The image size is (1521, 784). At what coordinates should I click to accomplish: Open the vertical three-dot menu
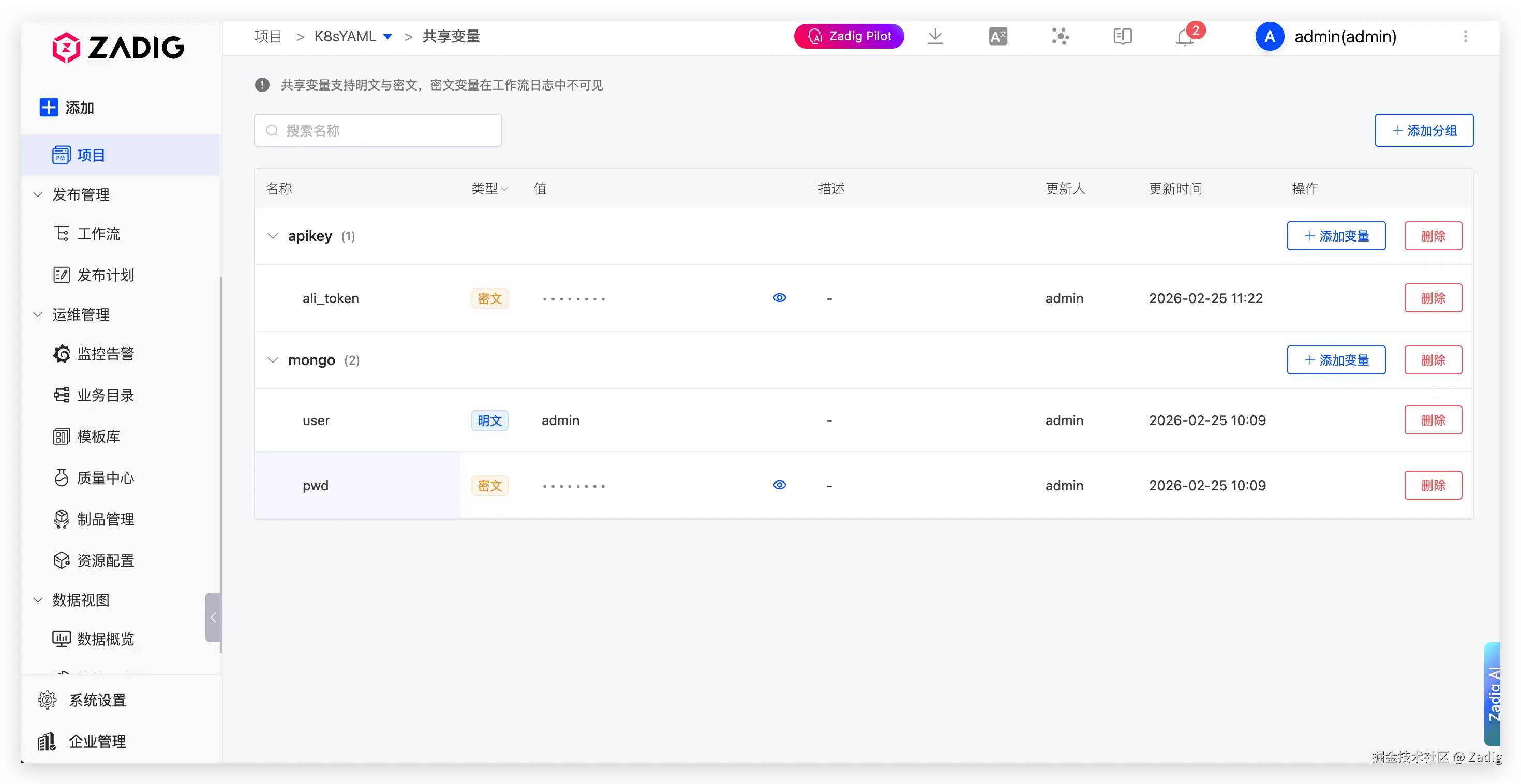[1466, 37]
